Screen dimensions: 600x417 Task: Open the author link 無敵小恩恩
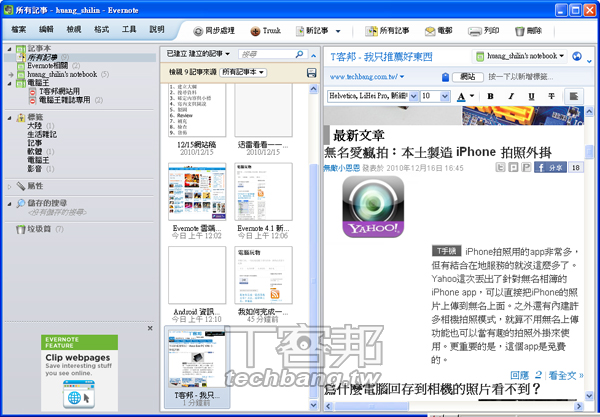point(342,168)
